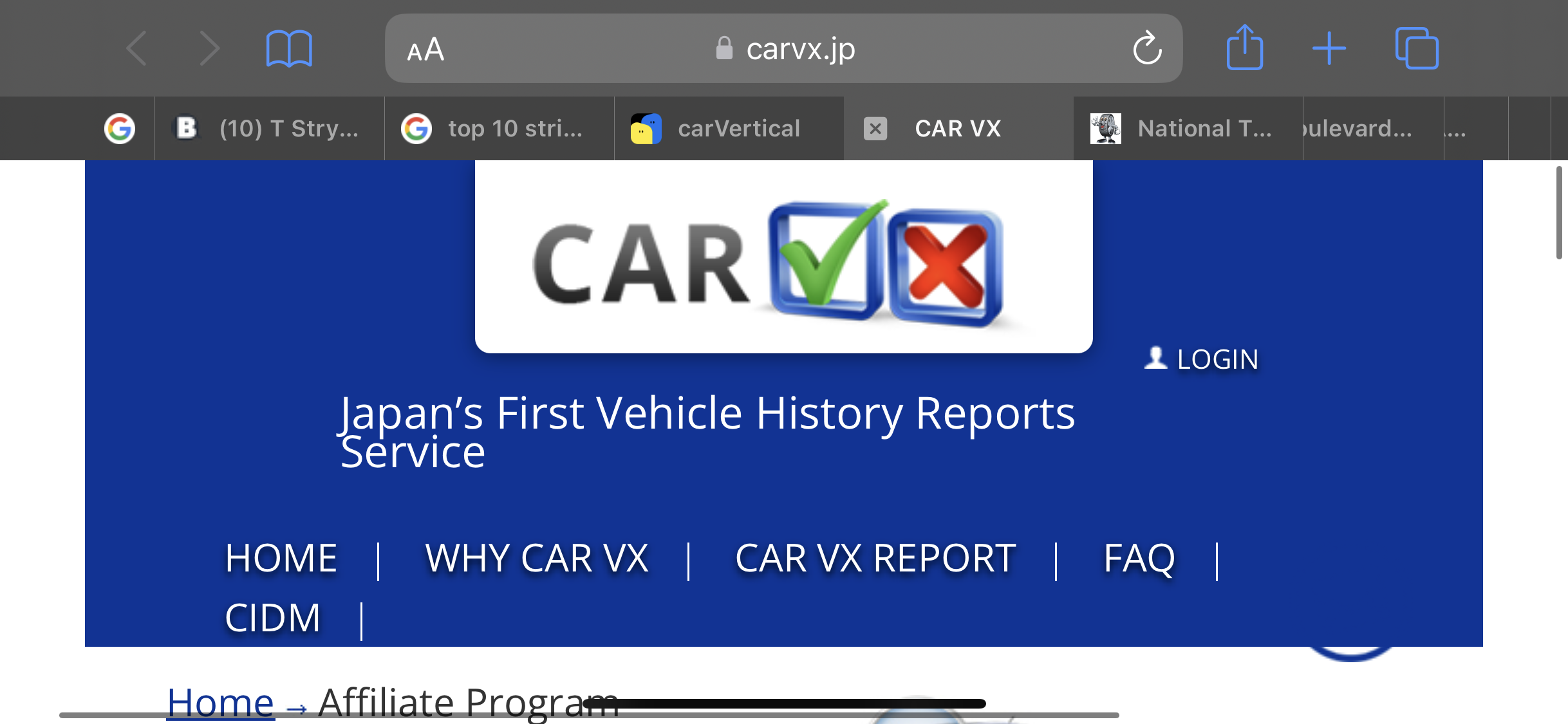Viewport: 1568px width, 724px height.
Task: Close the CAR VX tab
Action: pyautogui.click(x=875, y=129)
